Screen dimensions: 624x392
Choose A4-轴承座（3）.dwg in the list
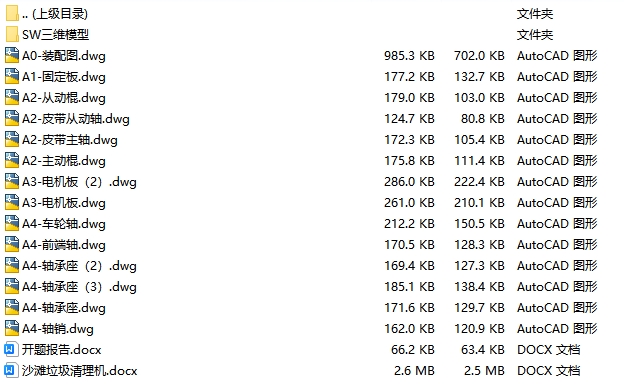pos(79,287)
